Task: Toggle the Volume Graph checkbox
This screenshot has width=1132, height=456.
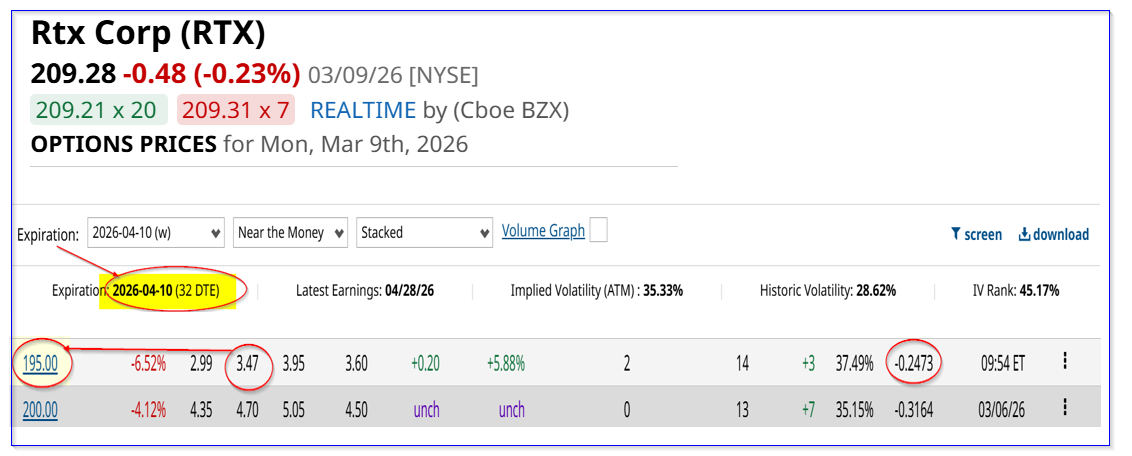Action: (598, 231)
